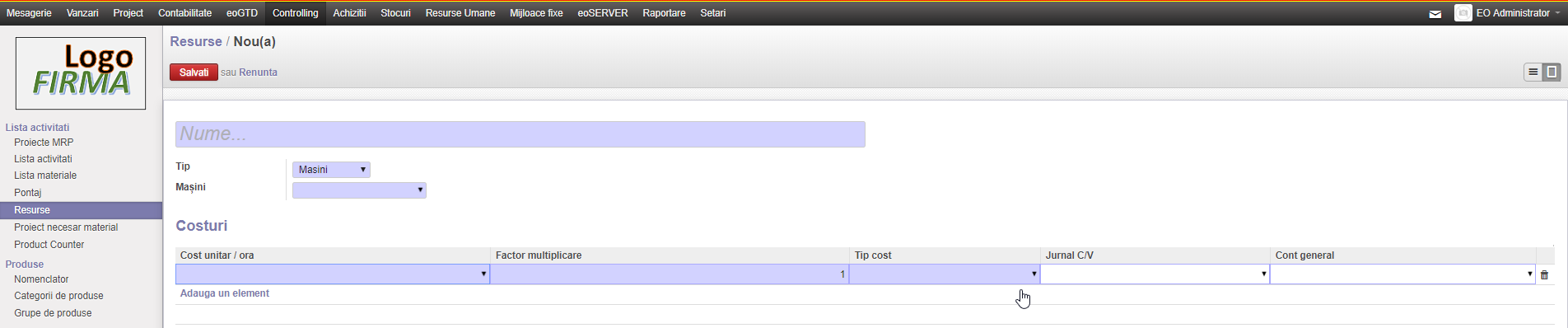Click the Nume input field
This screenshot has height=328, width=1568.
pyautogui.click(x=520, y=134)
